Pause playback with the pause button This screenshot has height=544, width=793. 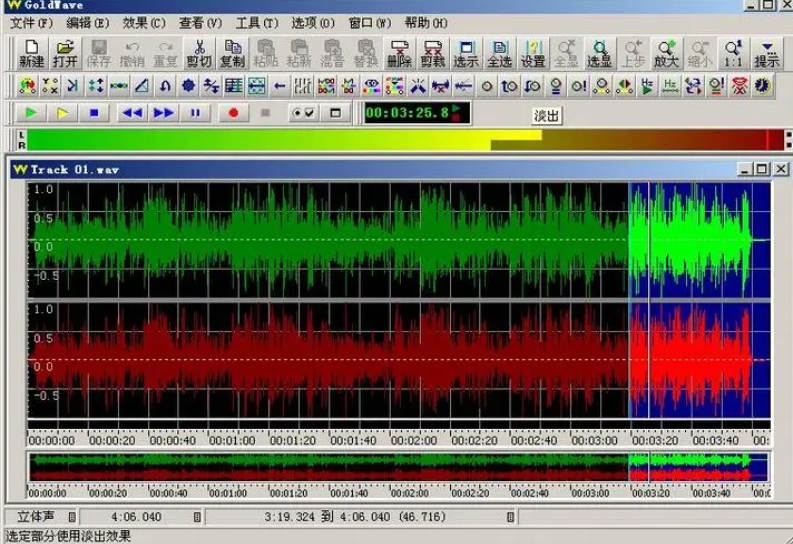[195, 113]
